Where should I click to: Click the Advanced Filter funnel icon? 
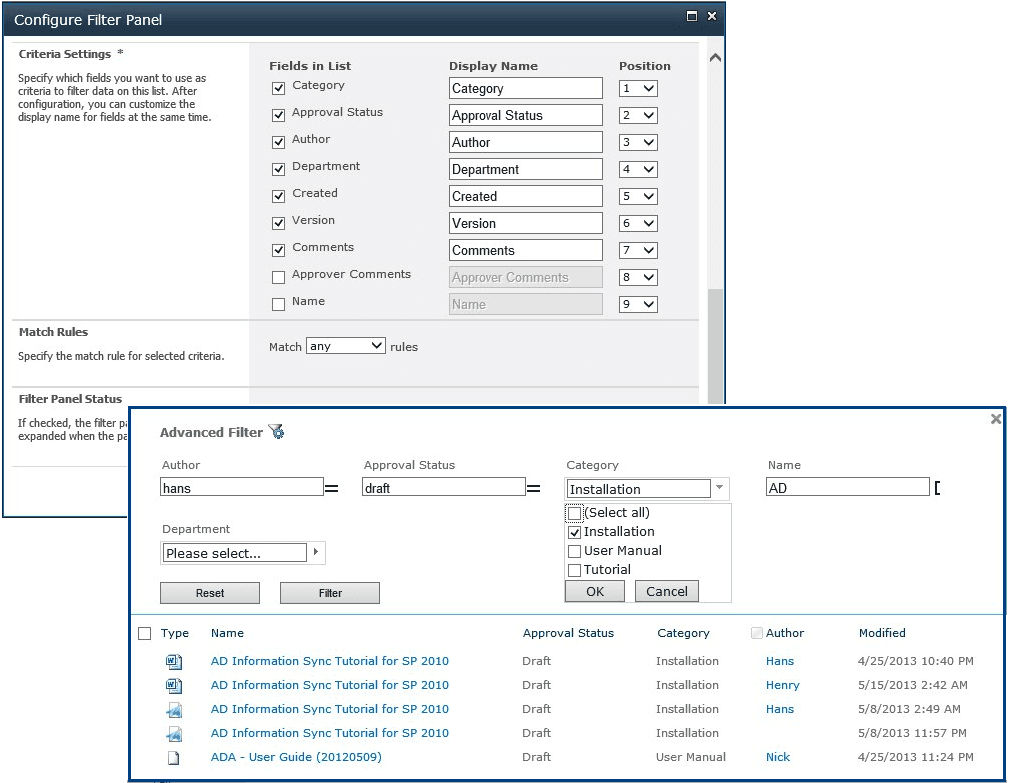[x=276, y=431]
